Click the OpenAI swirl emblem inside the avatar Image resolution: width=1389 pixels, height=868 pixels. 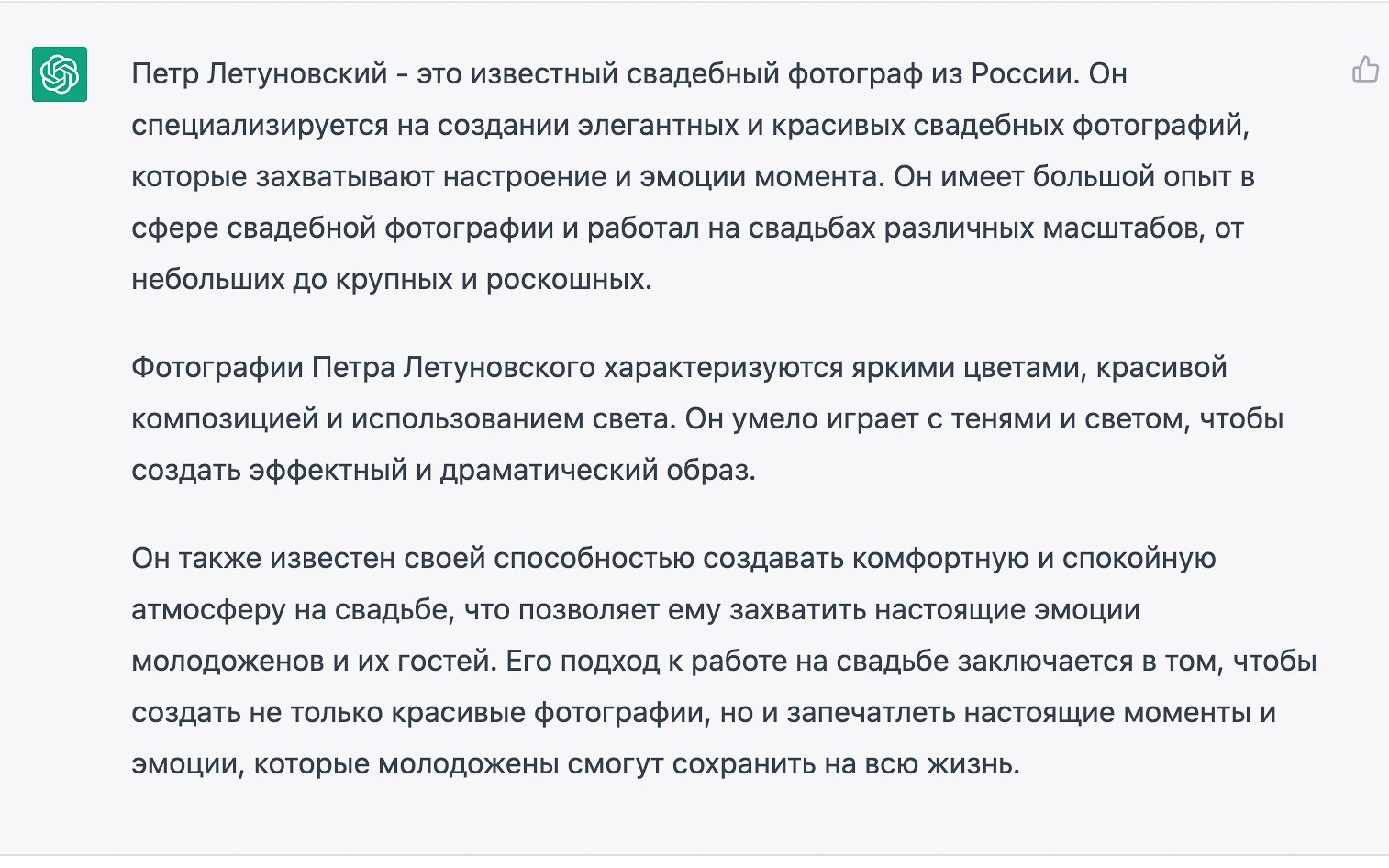59,75
